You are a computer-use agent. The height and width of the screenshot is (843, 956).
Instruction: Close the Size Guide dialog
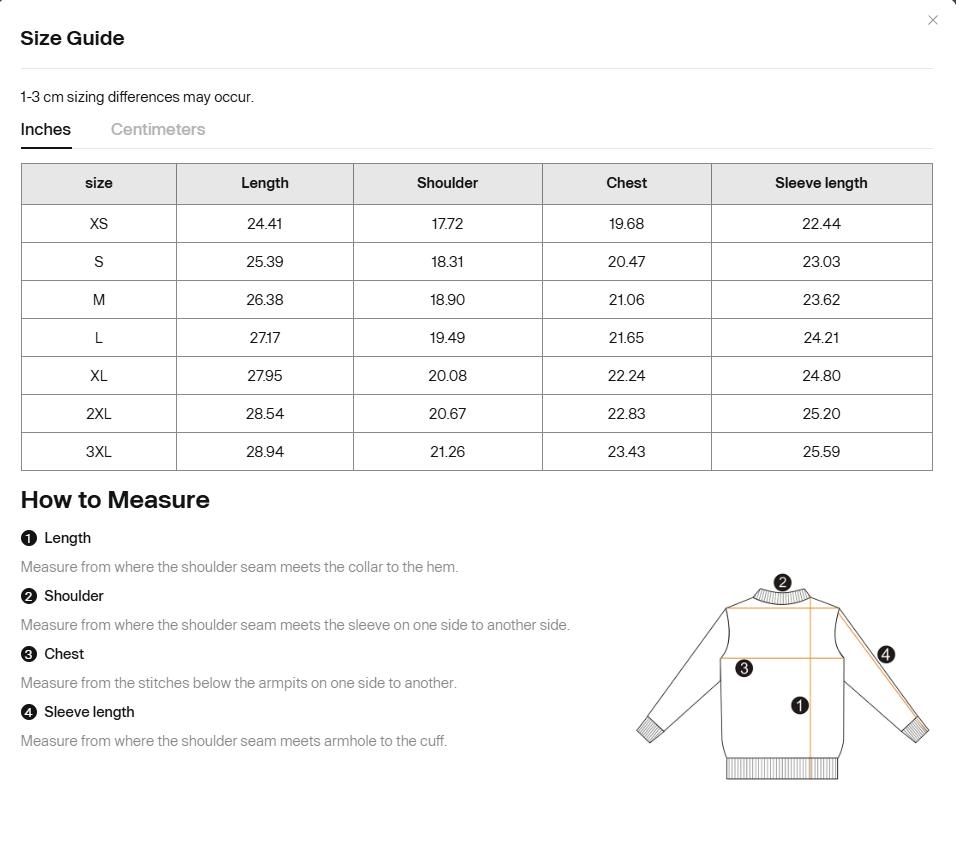coord(932,20)
